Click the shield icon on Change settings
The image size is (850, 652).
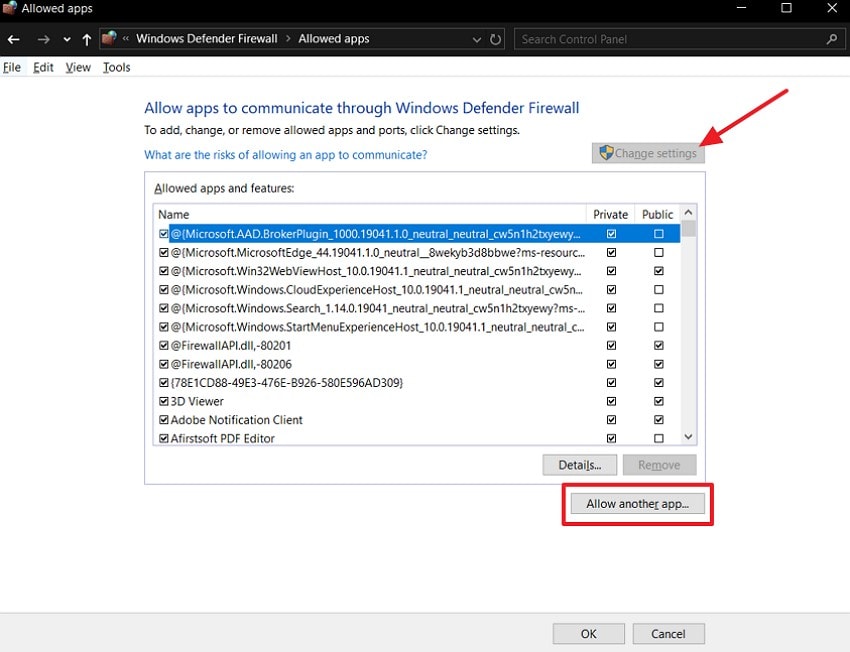tap(606, 153)
